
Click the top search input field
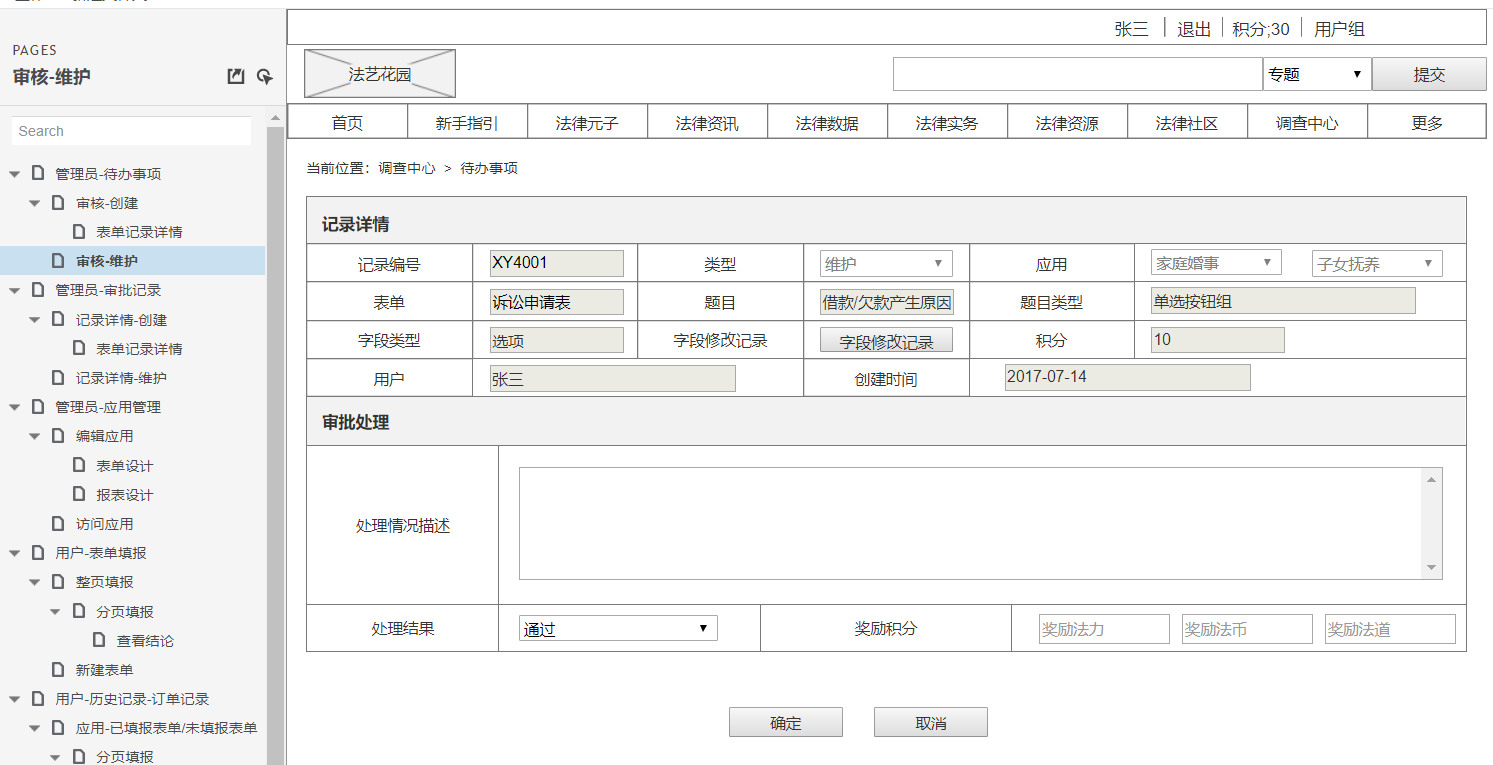tap(1078, 74)
